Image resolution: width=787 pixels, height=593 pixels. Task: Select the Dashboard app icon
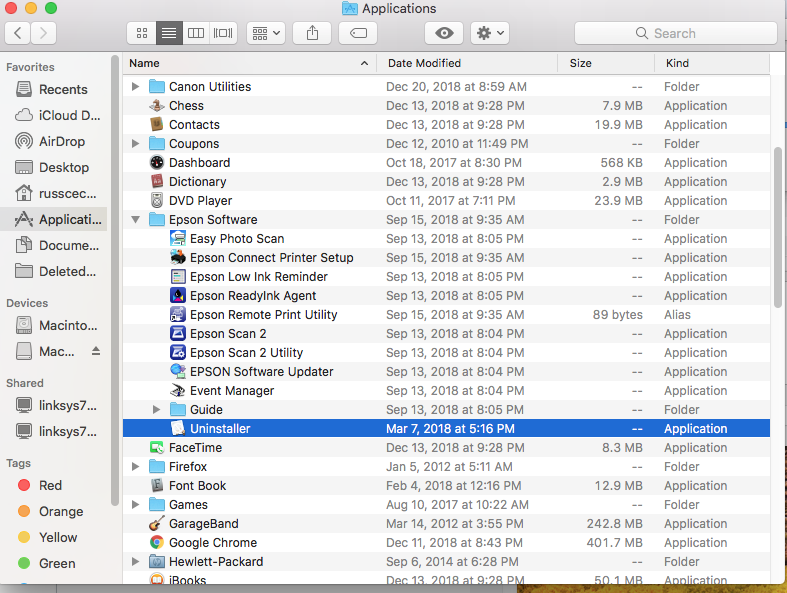click(157, 163)
